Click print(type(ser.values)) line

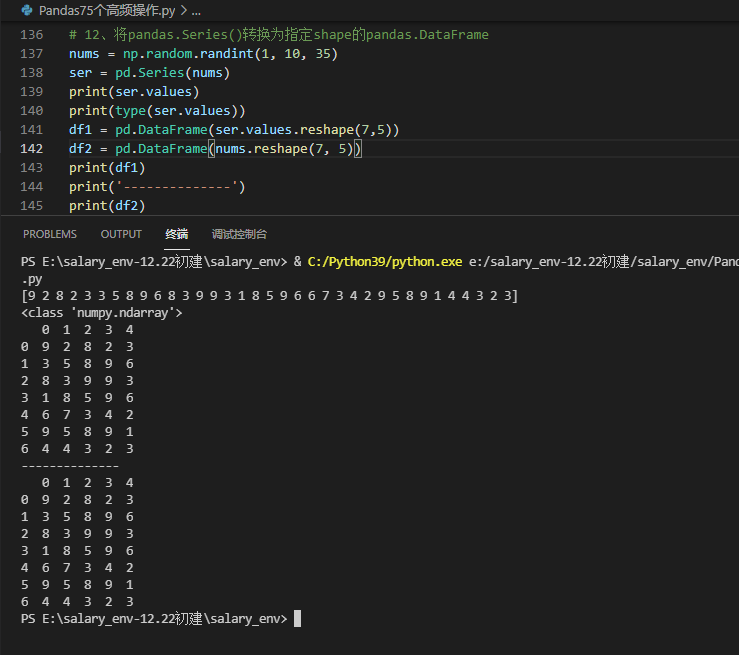pyautogui.click(x=157, y=111)
